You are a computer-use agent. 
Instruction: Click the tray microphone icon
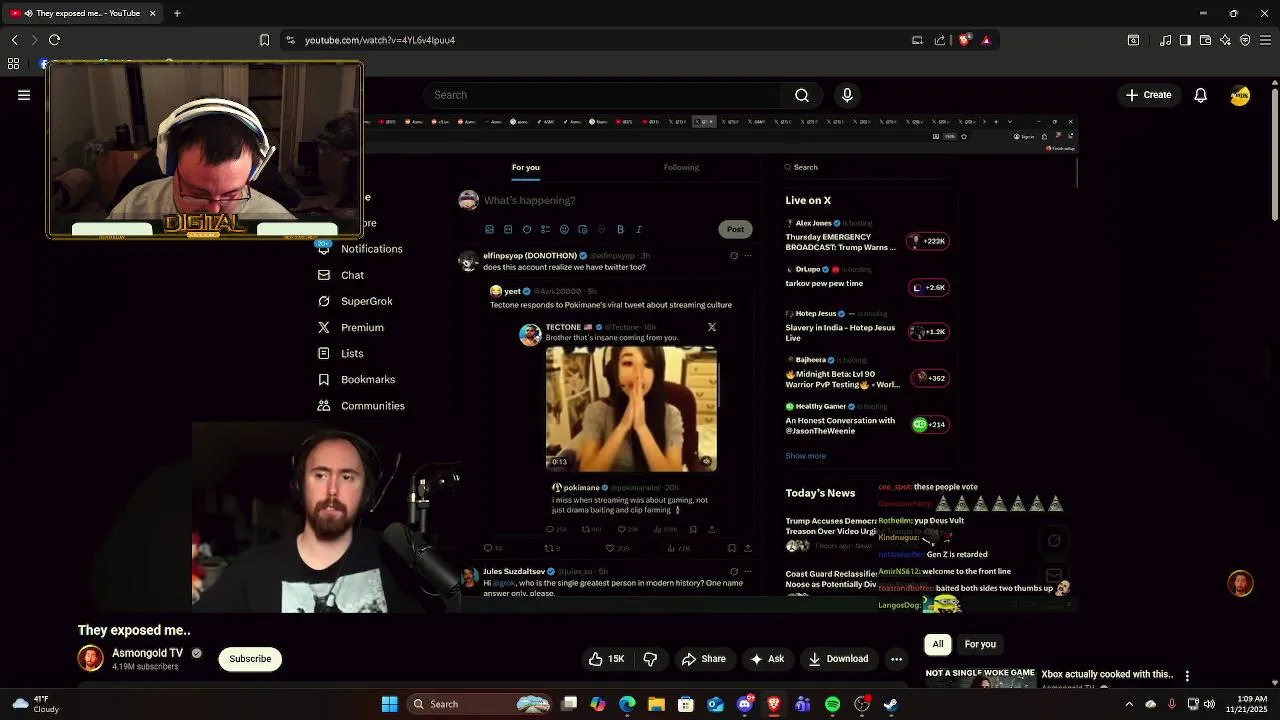(1171, 704)
